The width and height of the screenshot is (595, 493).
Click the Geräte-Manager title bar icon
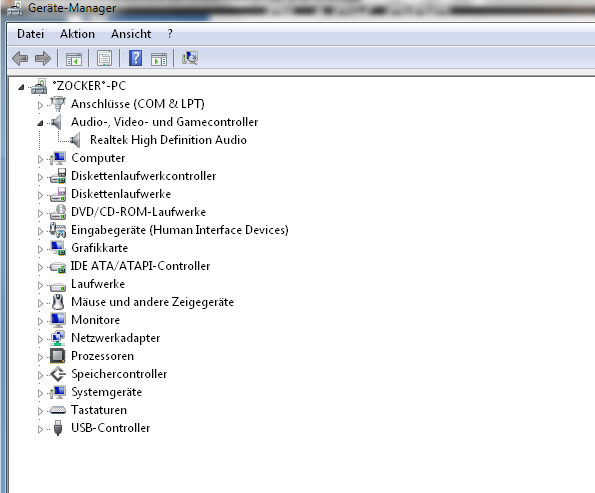(x=15, y=8)
